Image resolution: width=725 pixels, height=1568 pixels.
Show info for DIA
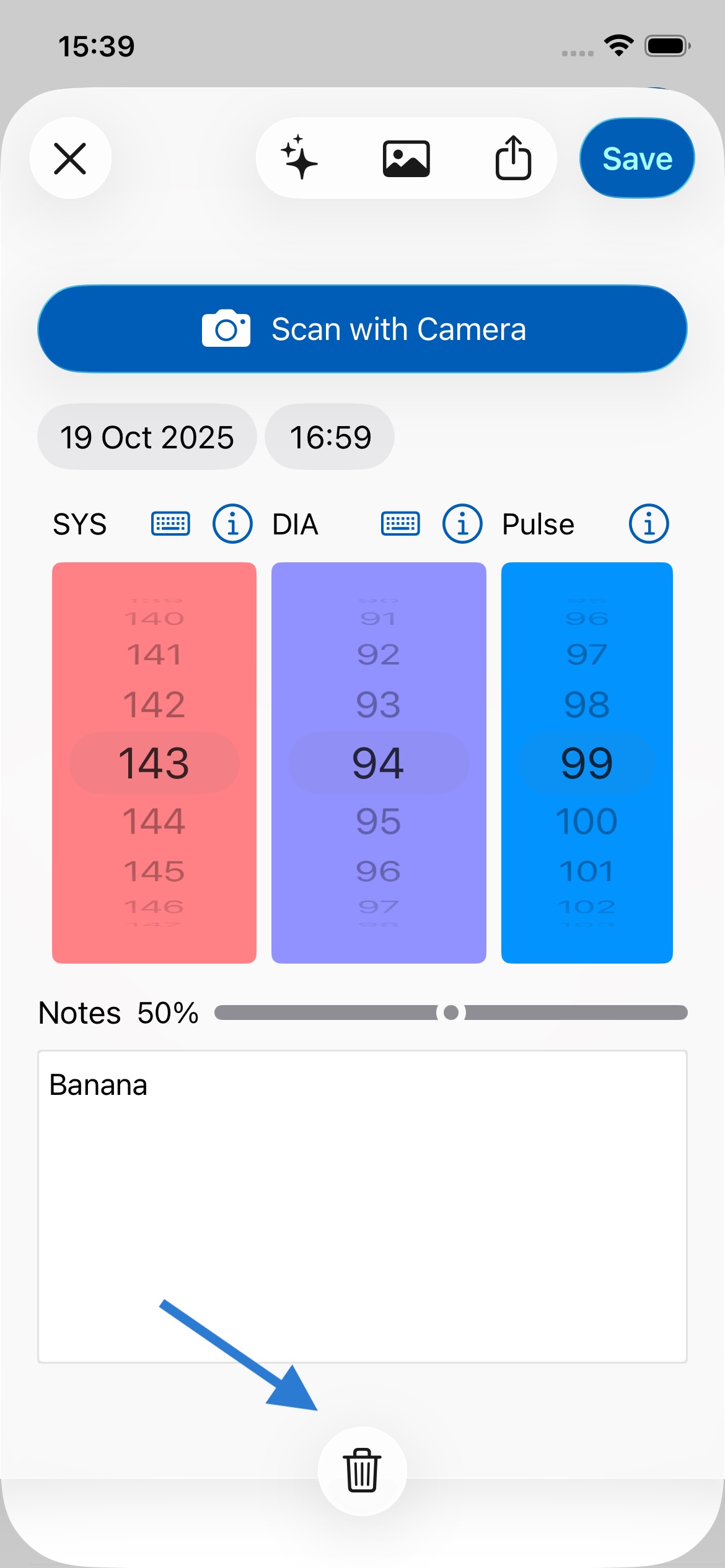tap(462, 524)
